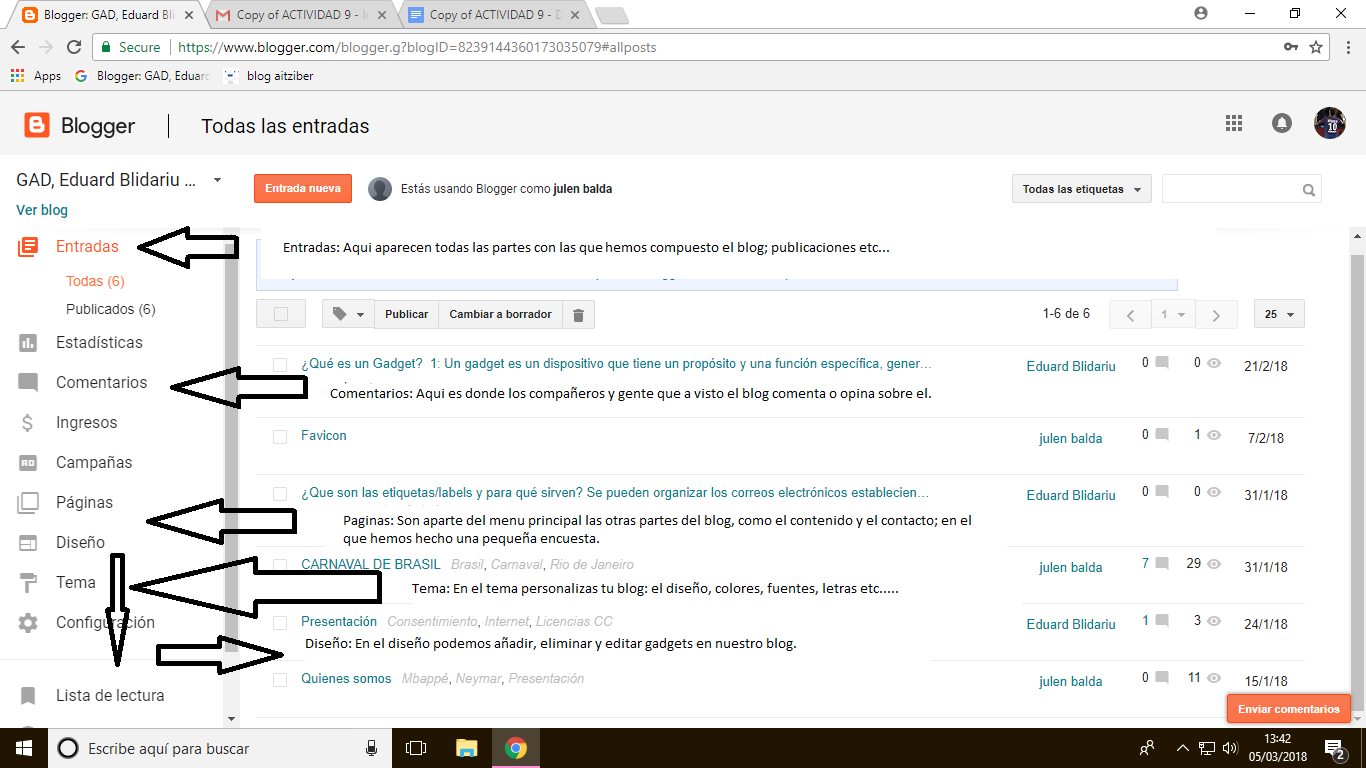
Task: Switch to the Gmail ACTIVIDAD 9 tab
Action: 303,15
